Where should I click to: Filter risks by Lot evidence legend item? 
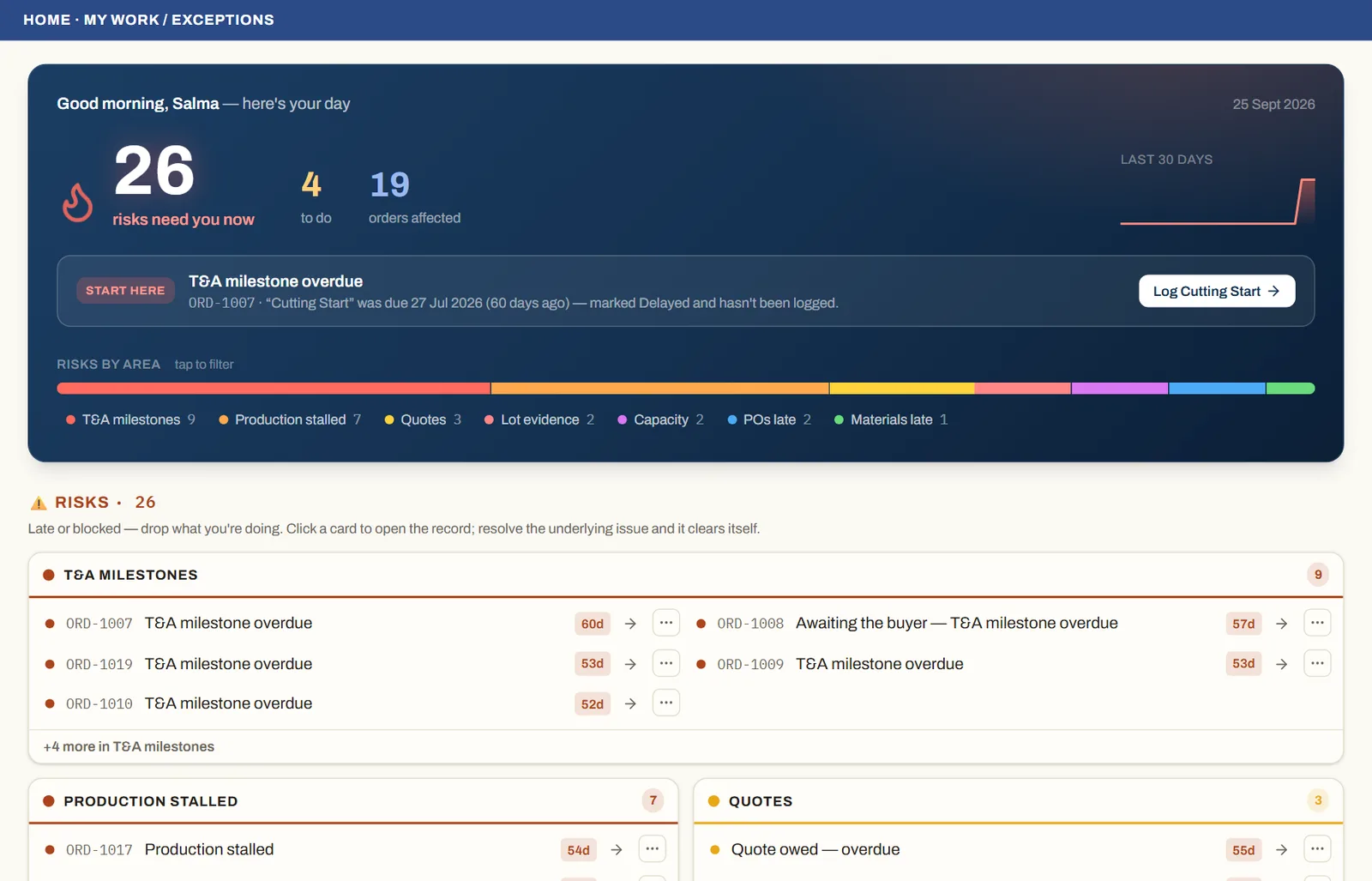point(539,419)
